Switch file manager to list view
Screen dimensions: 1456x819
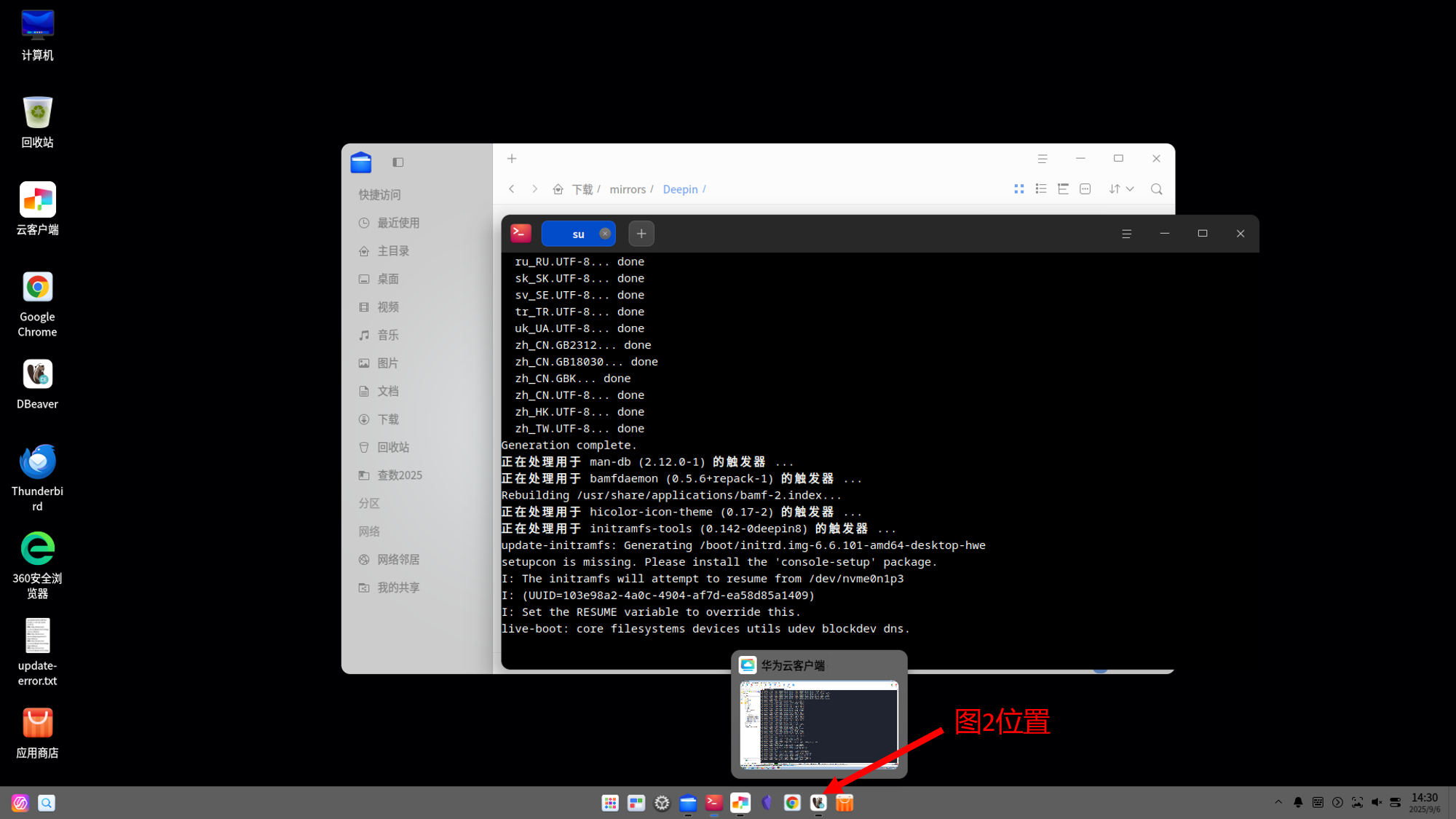coord(1041,189)
